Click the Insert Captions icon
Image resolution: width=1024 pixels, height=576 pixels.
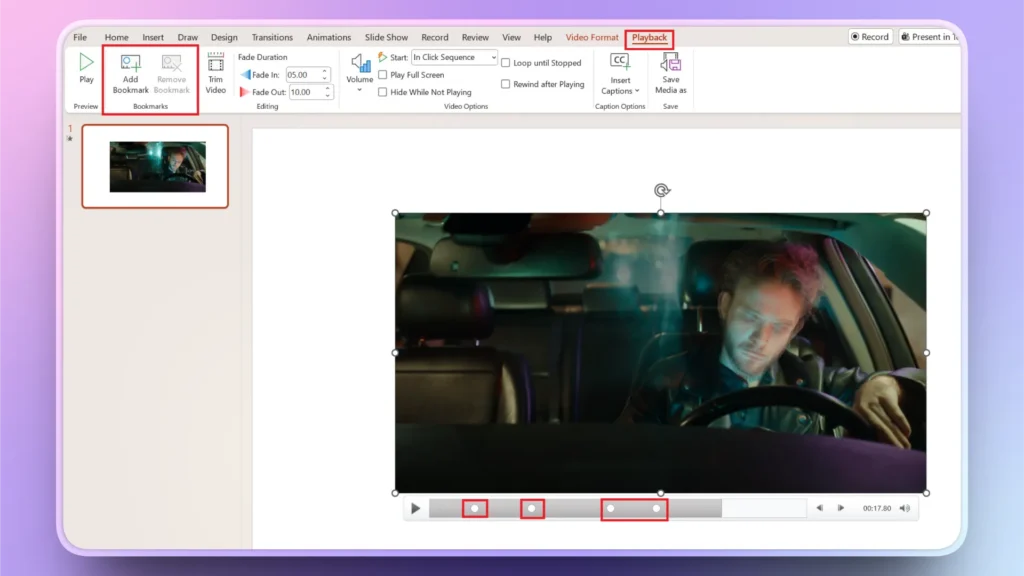click(x=620, y=62)
